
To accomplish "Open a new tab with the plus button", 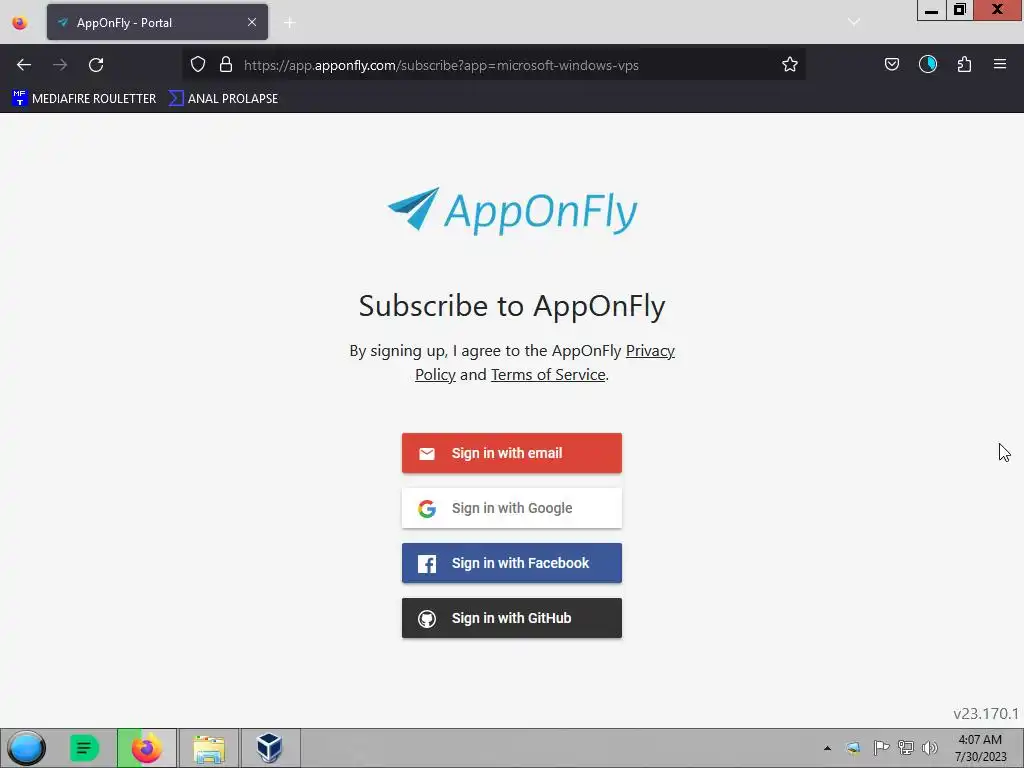I will (289, 23).
